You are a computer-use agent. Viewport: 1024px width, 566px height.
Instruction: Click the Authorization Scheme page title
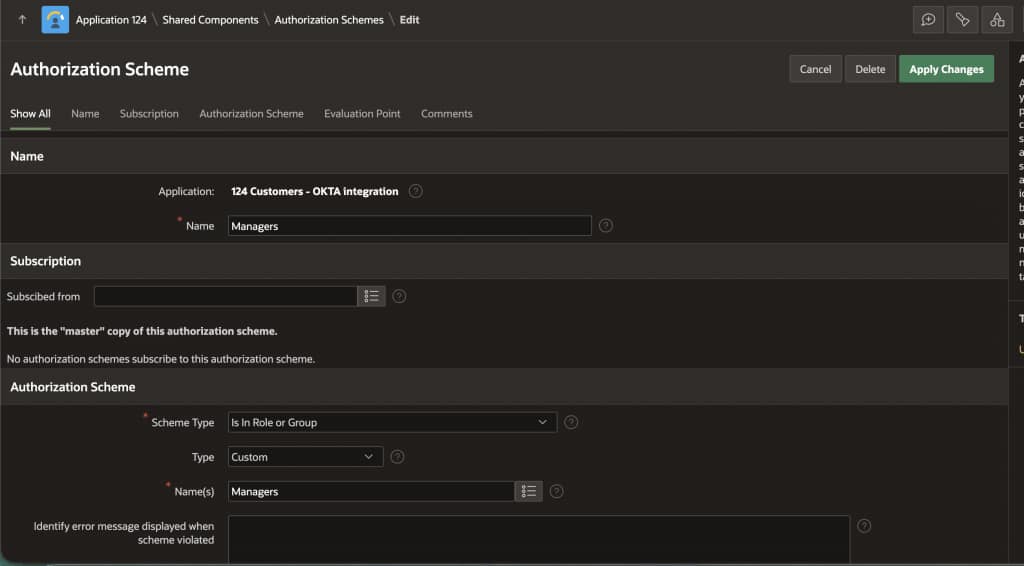pyautogui.click(x=99, y=69)
